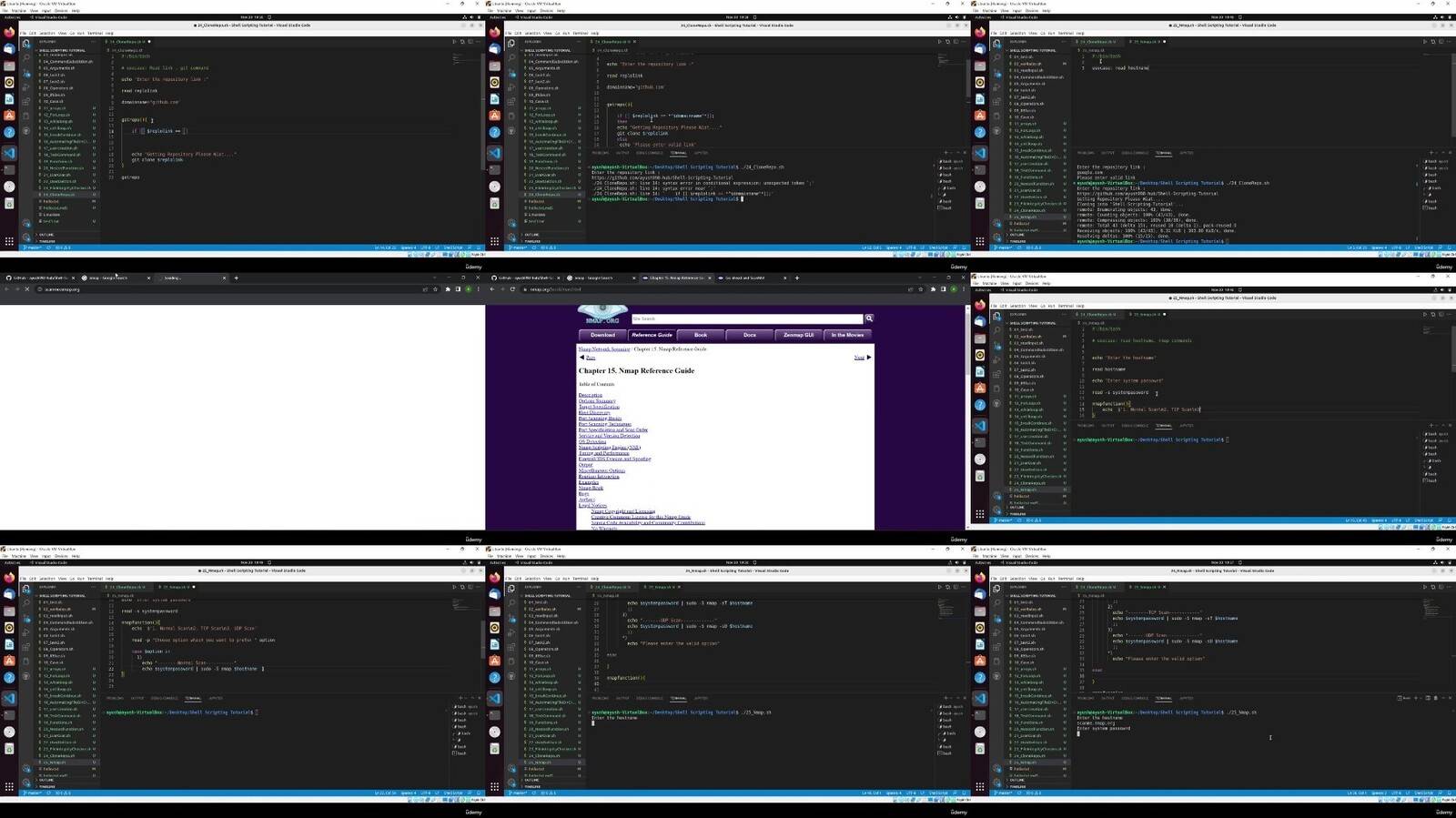The image size is (1456, 818).
Task: Open the Nmap Network Scanning breadcrumb link
Action: (x=604, y=349)
